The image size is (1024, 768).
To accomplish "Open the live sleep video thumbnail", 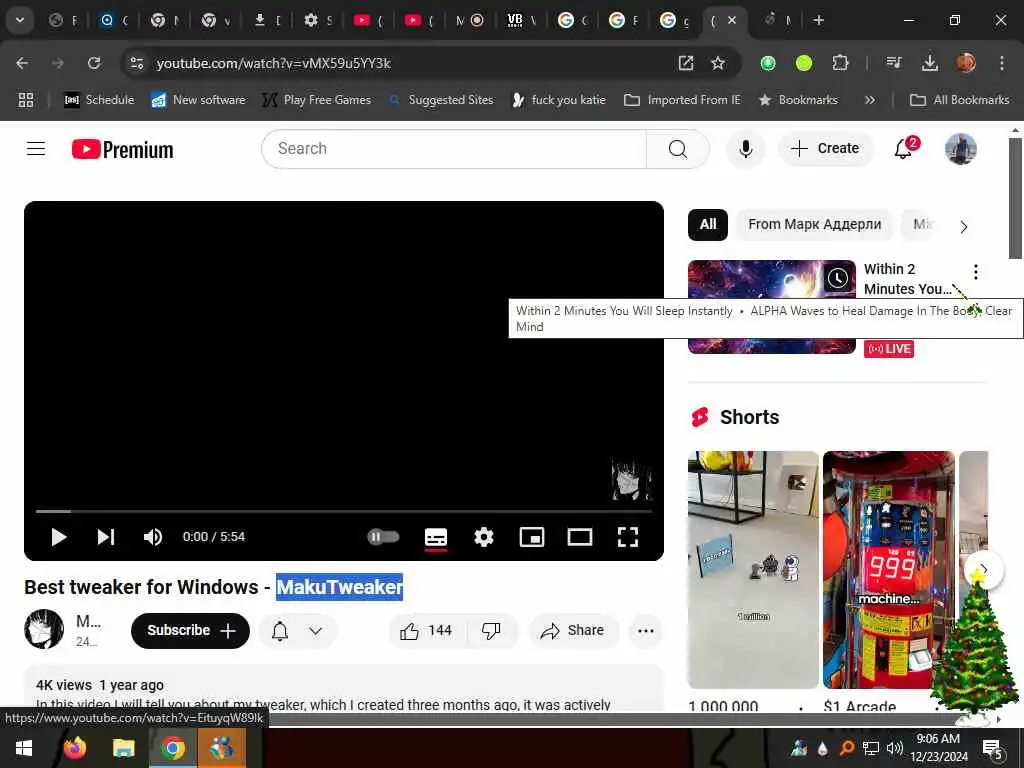I will 771,281.
